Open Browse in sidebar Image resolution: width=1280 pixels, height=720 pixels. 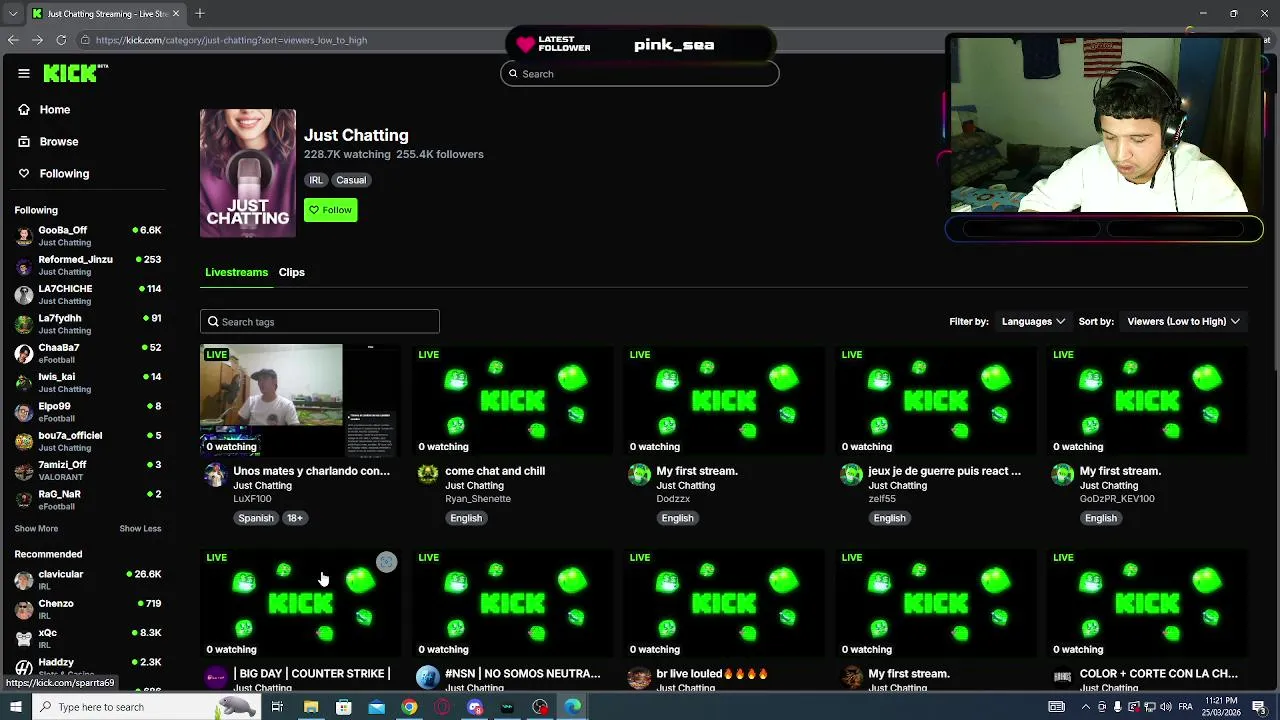pyautogui.click(x=59, y=142)
